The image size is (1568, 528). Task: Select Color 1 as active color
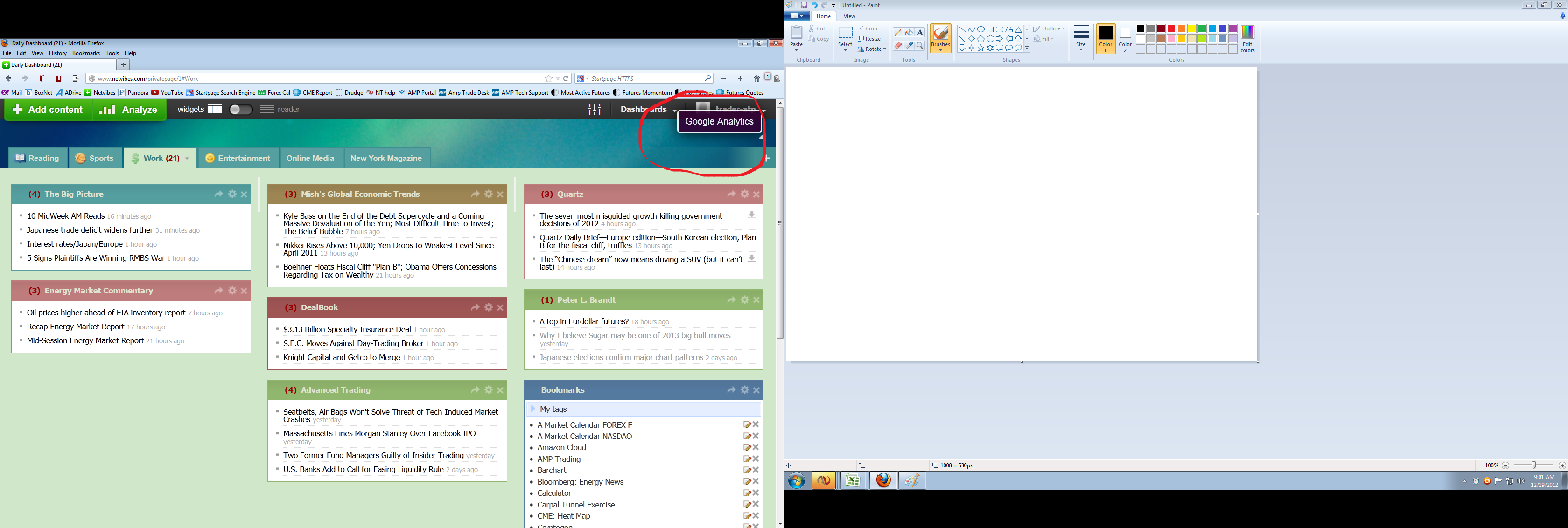pos(1106,39)
